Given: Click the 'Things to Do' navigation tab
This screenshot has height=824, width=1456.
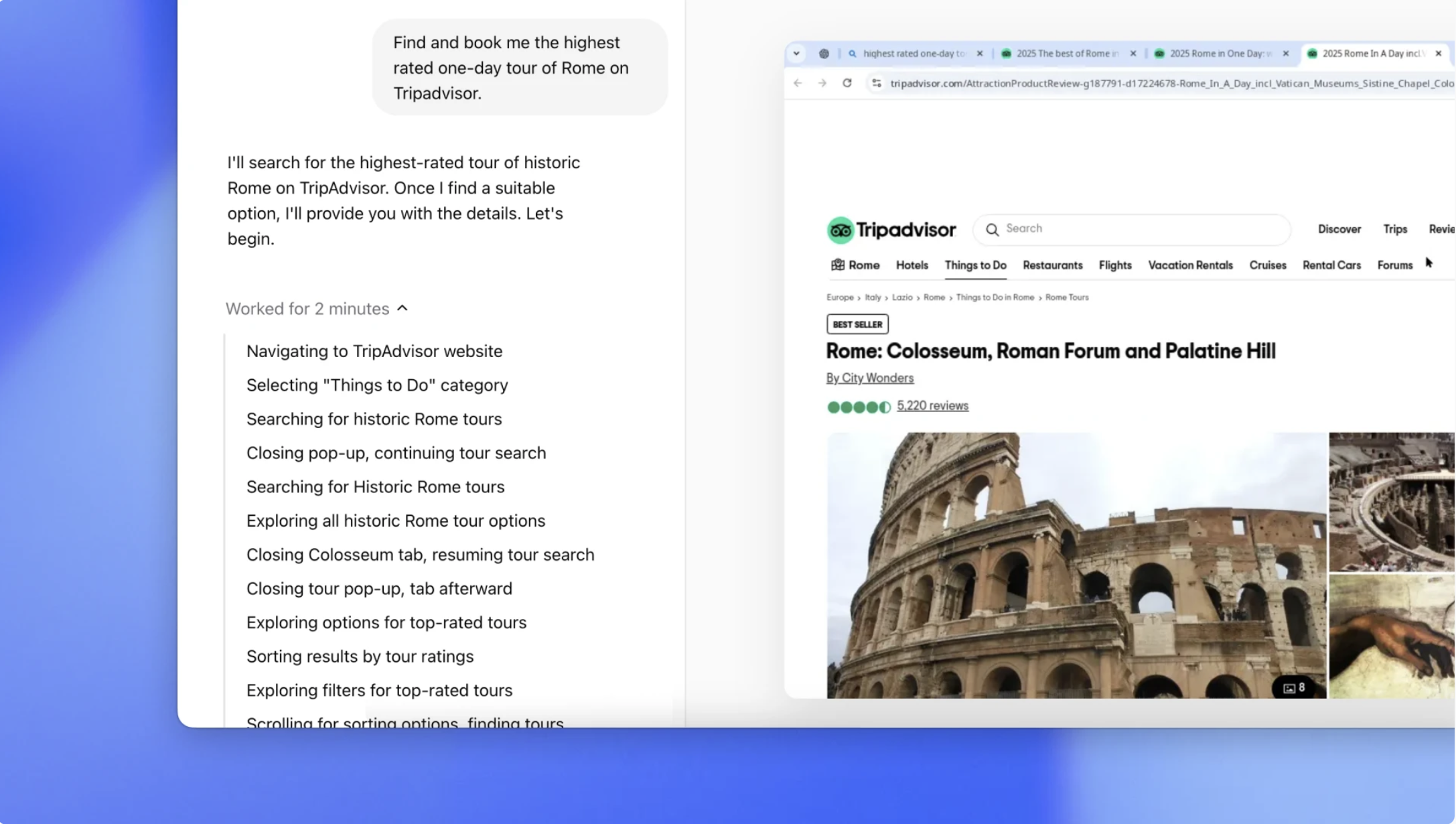Looking at the screenshot, I should tap(975, 264).
